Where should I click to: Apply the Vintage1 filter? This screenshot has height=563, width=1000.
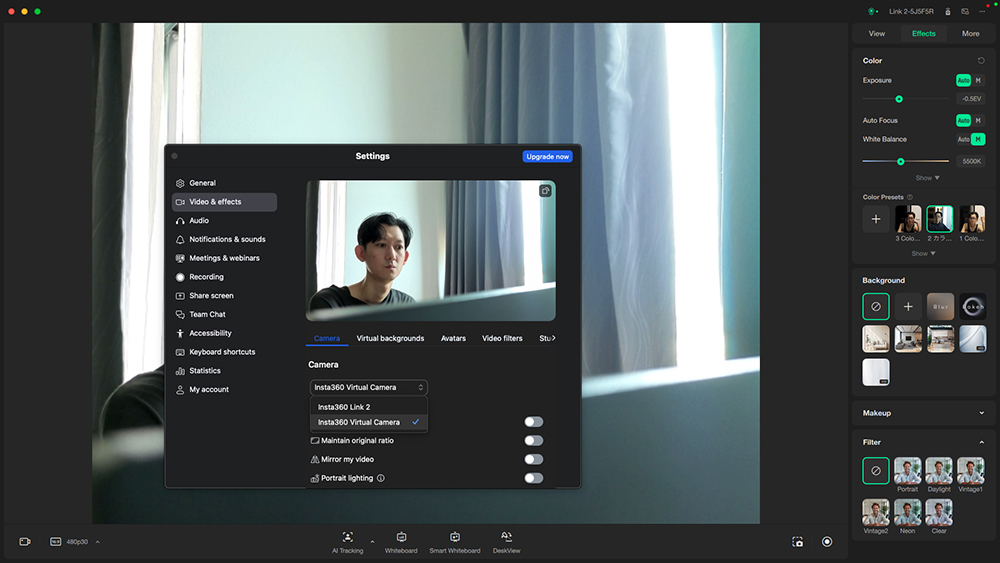(971, 471)
